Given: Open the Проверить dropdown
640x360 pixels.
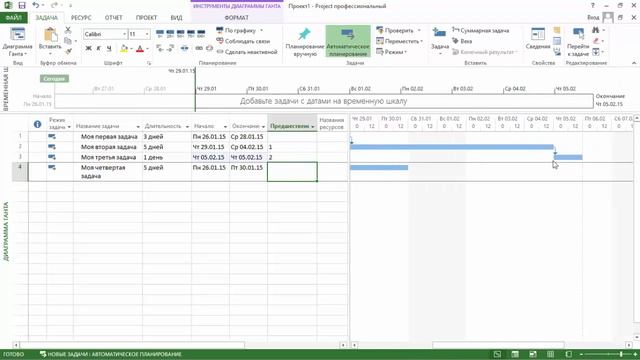Looking at the screenshot, I should (398, 30).
